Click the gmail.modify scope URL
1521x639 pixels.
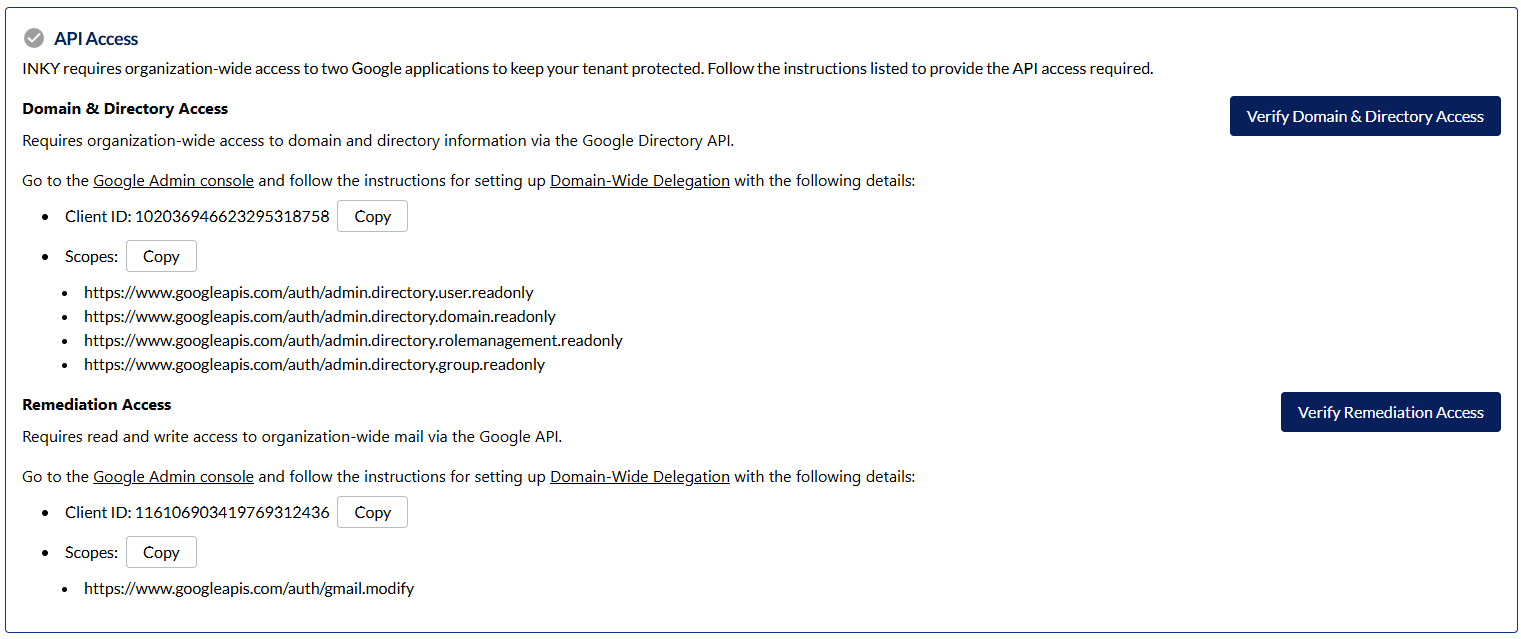pos(248,589)
